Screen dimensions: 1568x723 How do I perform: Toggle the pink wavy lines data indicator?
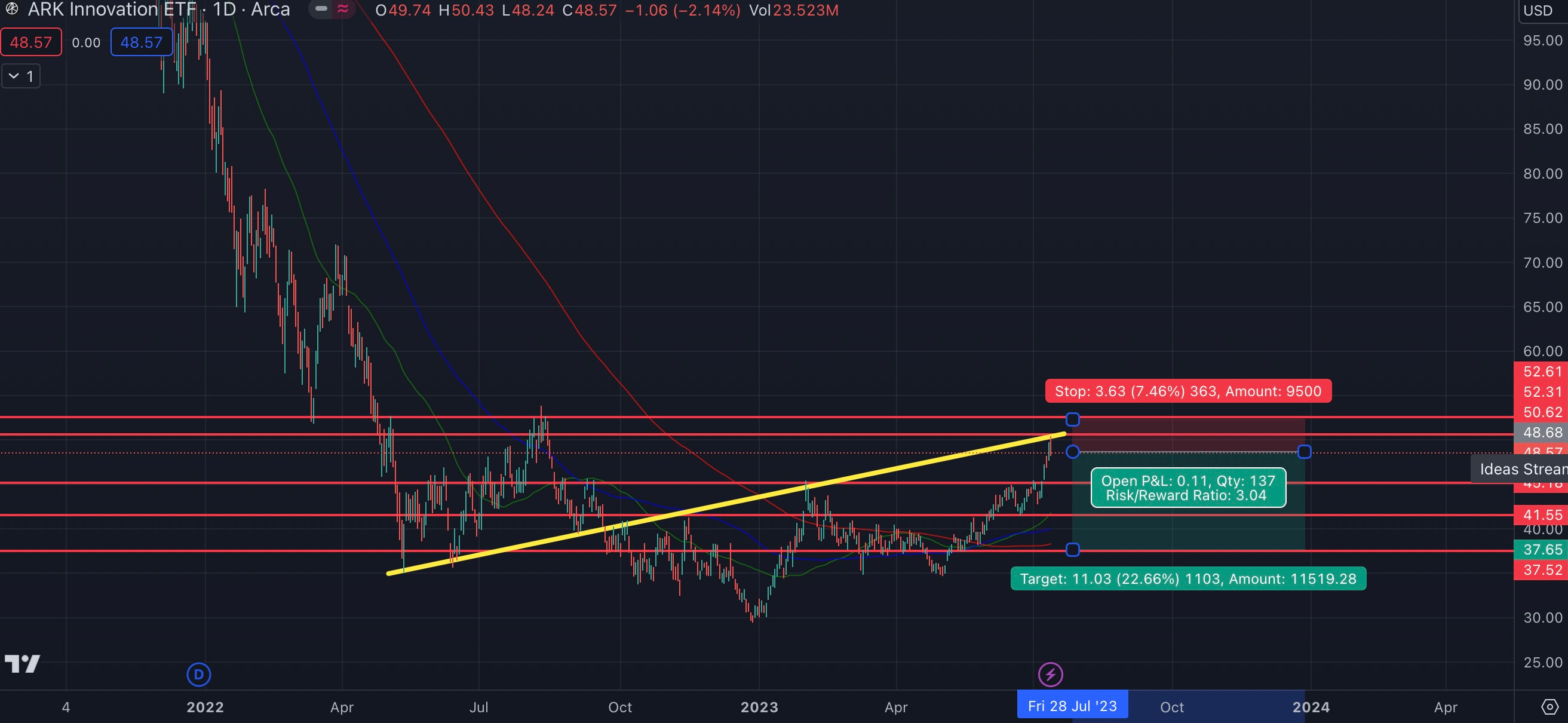click(343, 9)
